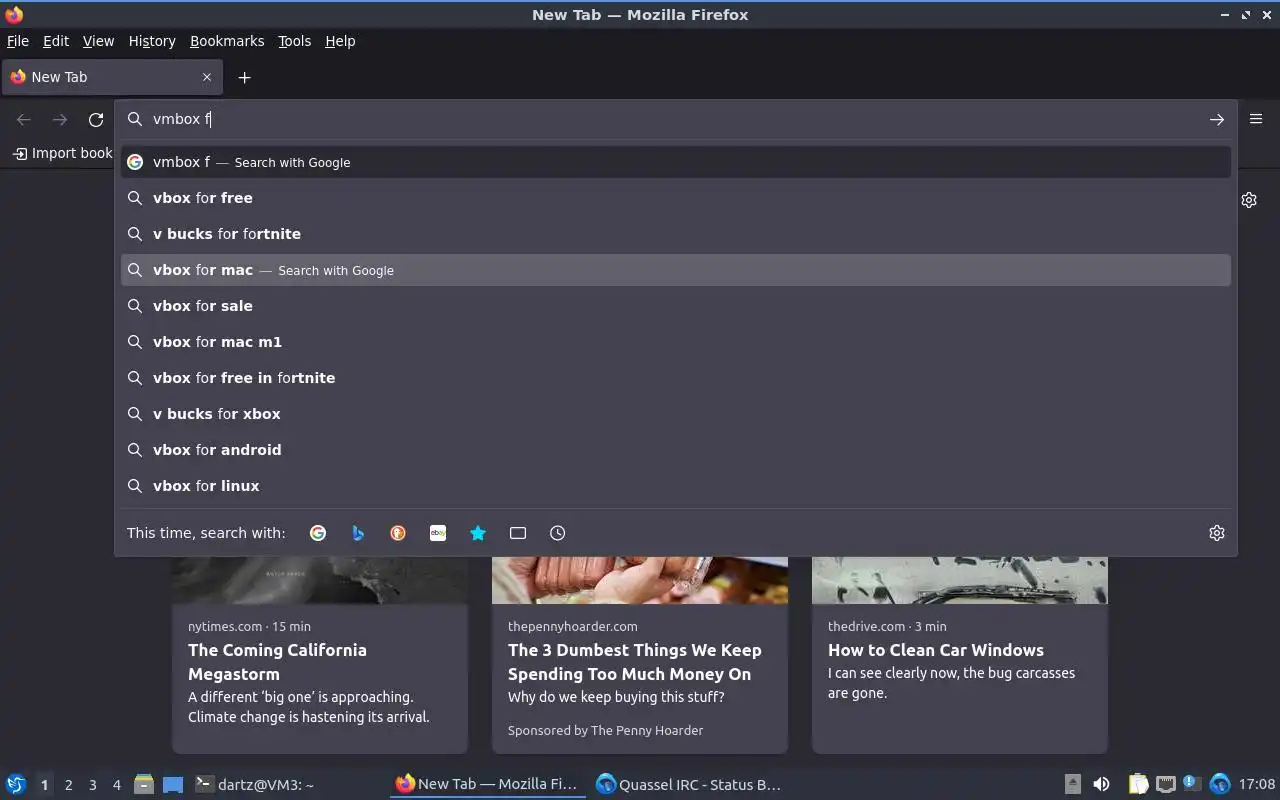This screenshot has width=1280, height=800.
Task: Select 'vmbox f — Search with Google' suggestion
Action: click(676, 162)
